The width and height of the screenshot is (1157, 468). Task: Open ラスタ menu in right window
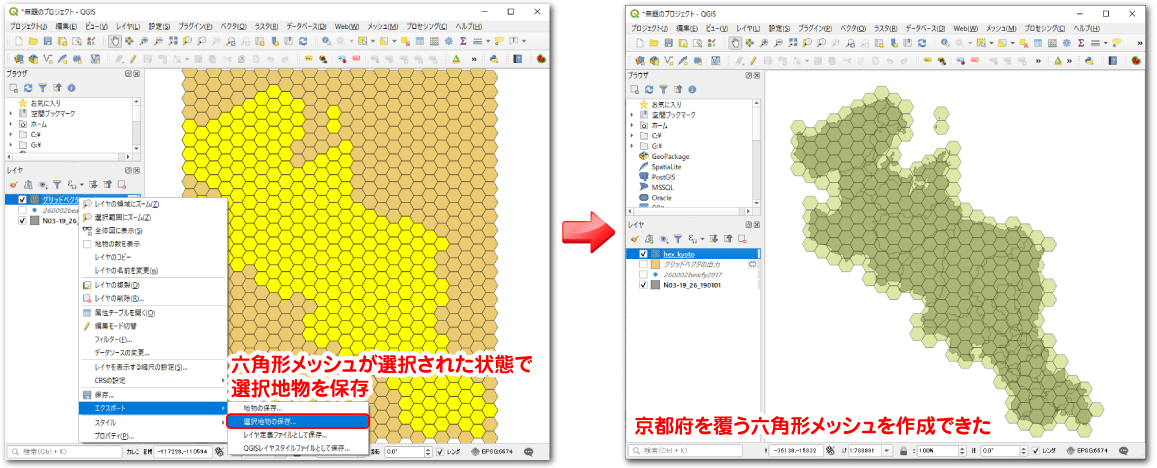pos(885,28)
